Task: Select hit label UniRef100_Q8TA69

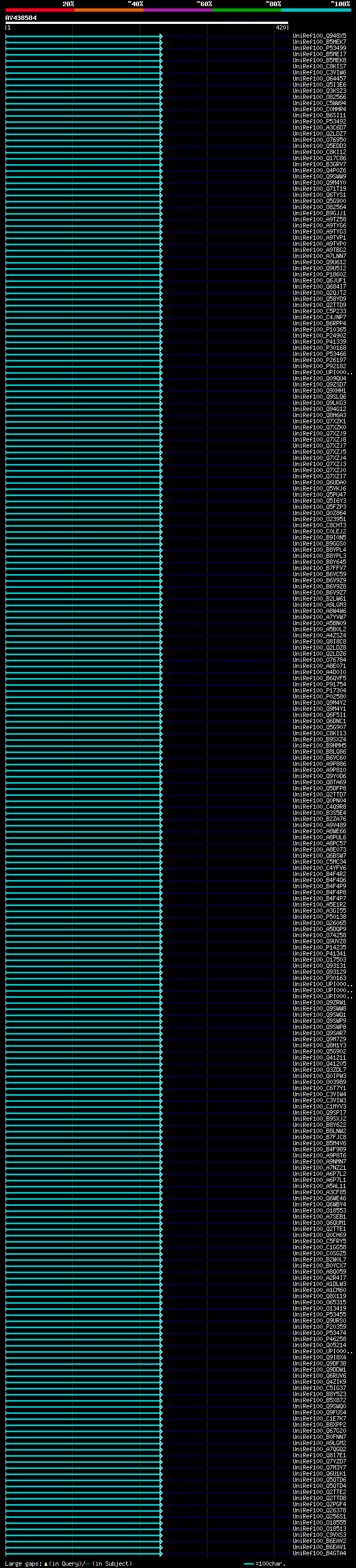Action: tap(319, 782)
